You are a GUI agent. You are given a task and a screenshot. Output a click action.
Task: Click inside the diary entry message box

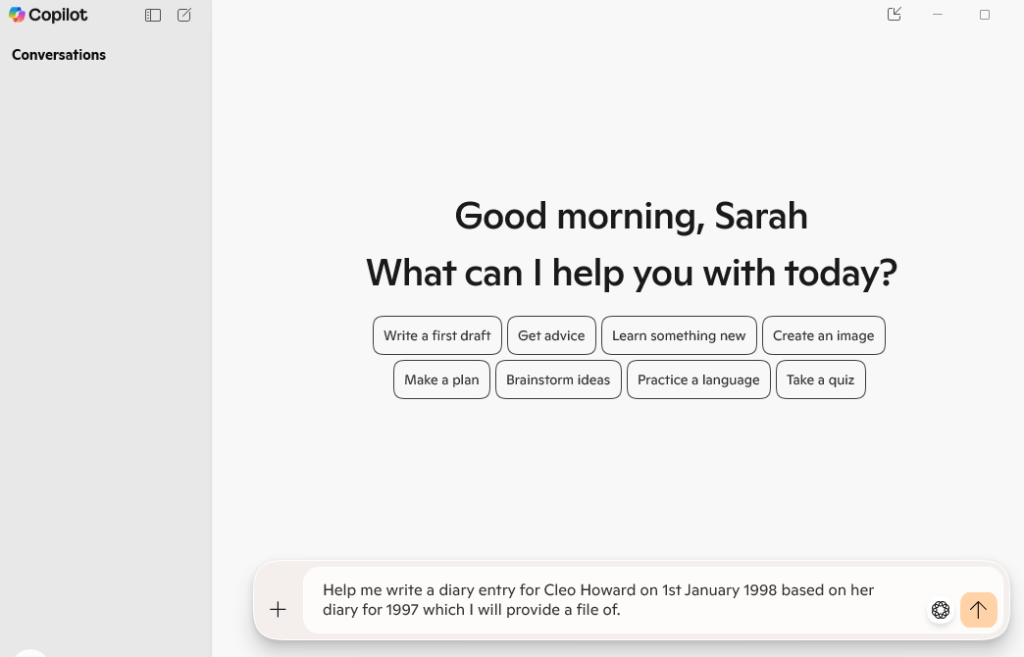coord(610,599)
